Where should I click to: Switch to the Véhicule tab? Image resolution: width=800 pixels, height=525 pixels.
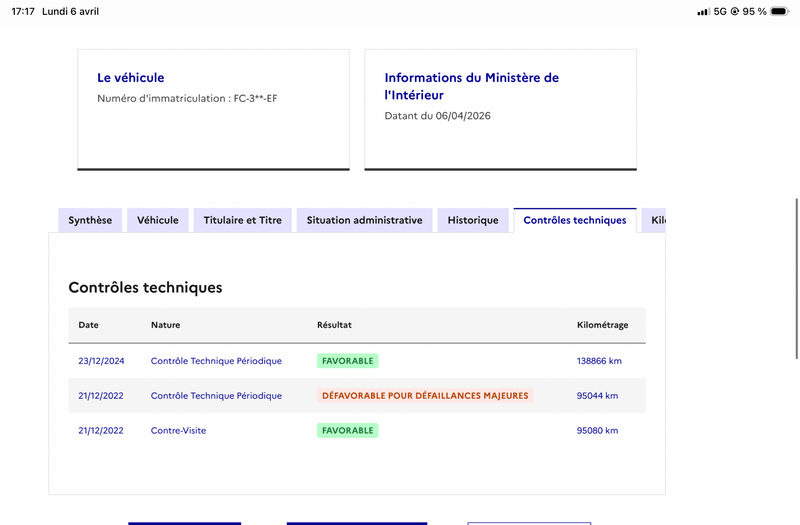158,220
